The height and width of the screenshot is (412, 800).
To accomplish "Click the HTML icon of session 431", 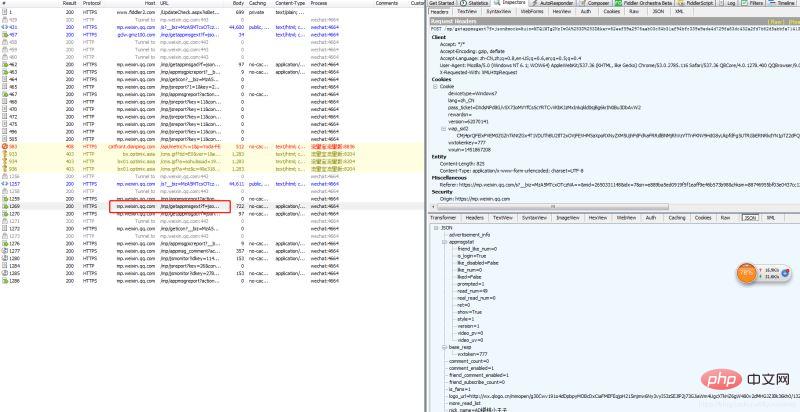I will [5, 27].
